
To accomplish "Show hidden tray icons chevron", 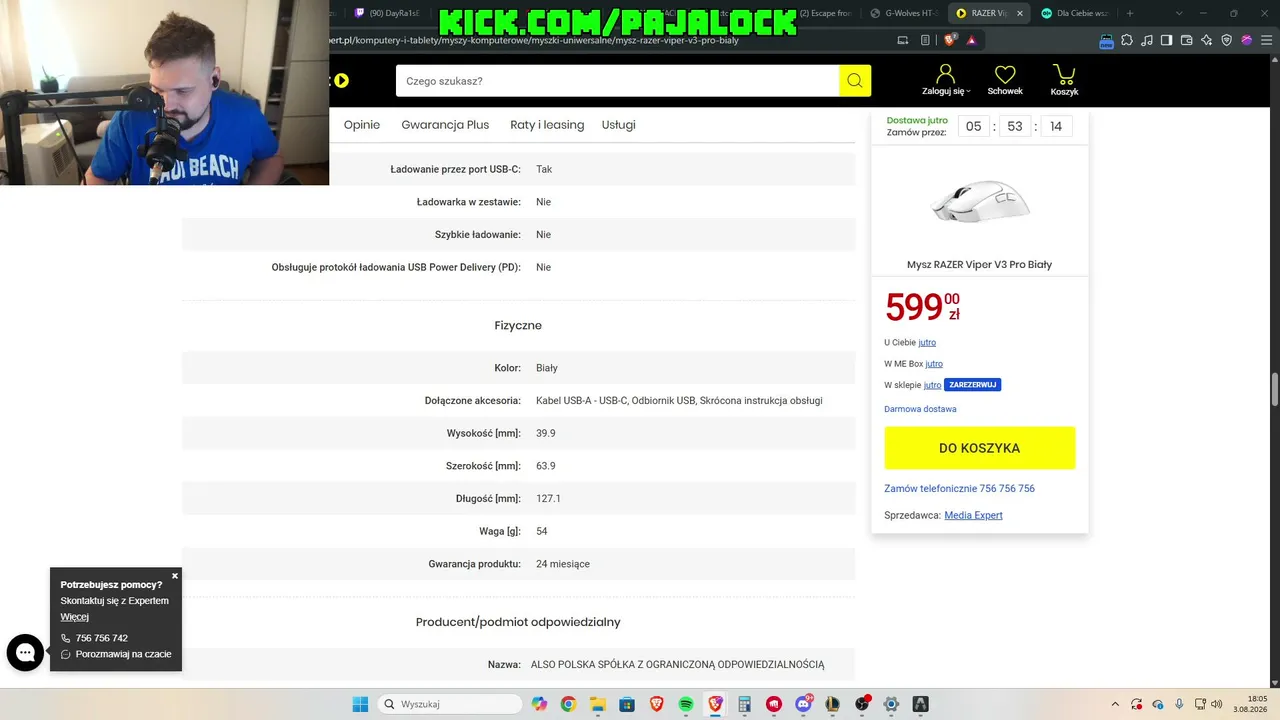I will pos(1115,704).
